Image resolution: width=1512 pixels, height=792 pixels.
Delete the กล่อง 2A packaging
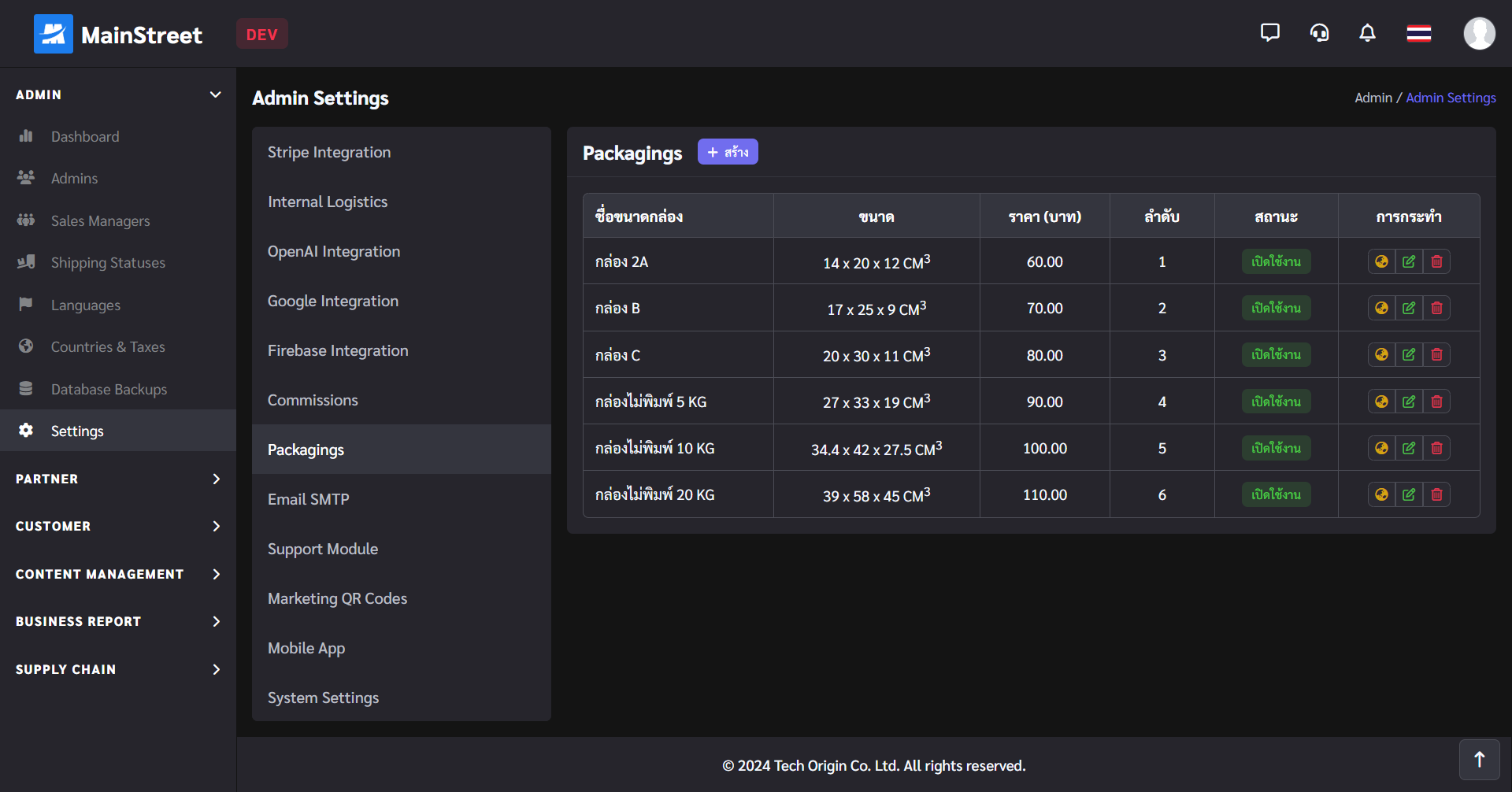[1436, 261]
